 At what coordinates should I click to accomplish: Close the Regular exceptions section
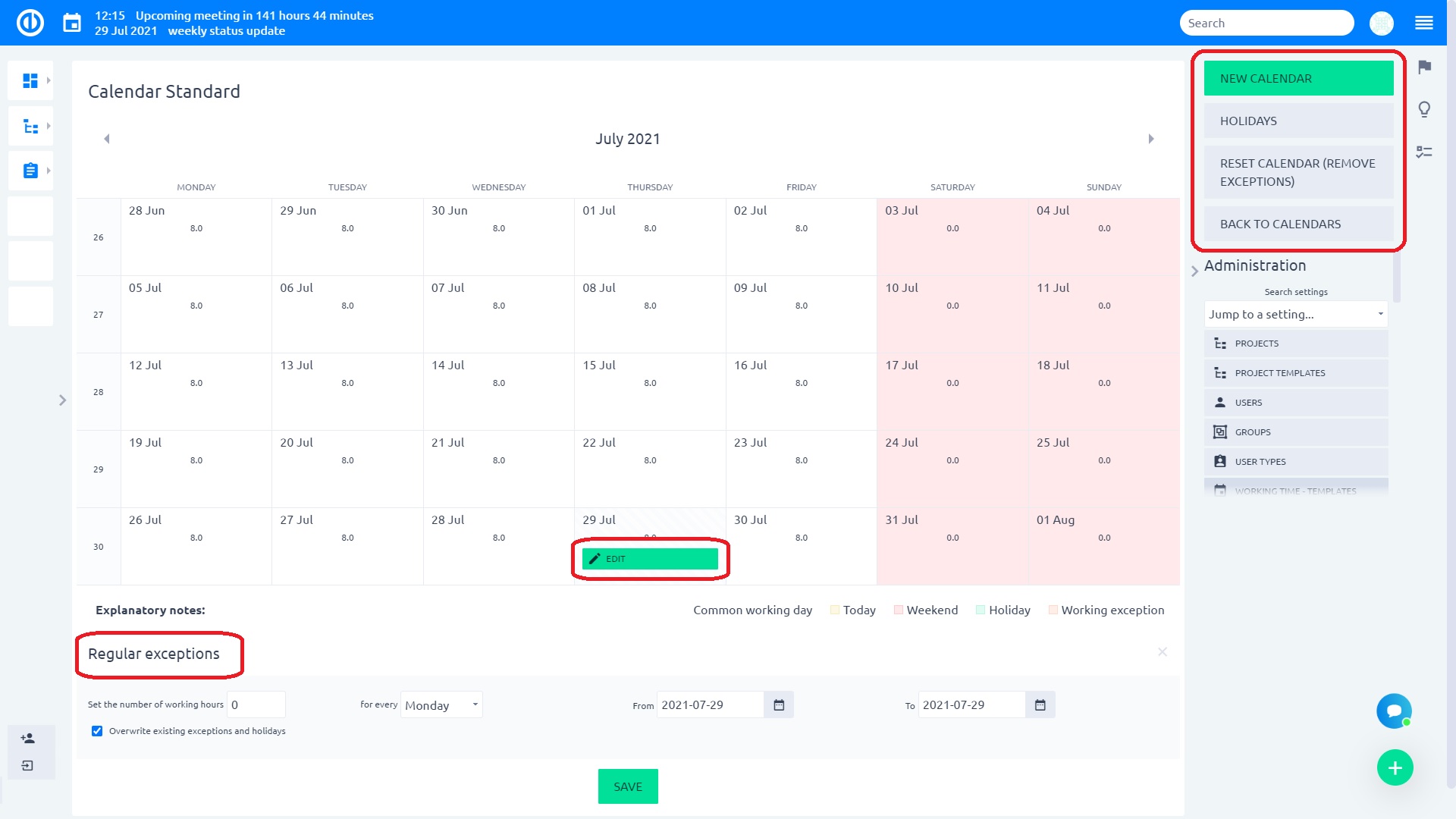point(1162,652)
